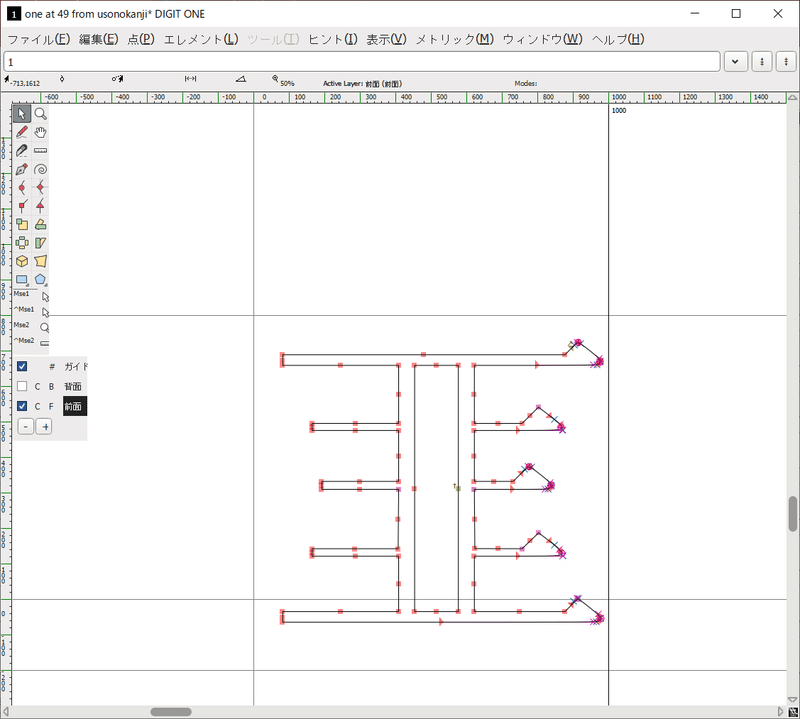Click the scroll left arrow at bottom
The image size is (800, 719).
point(6,711)
